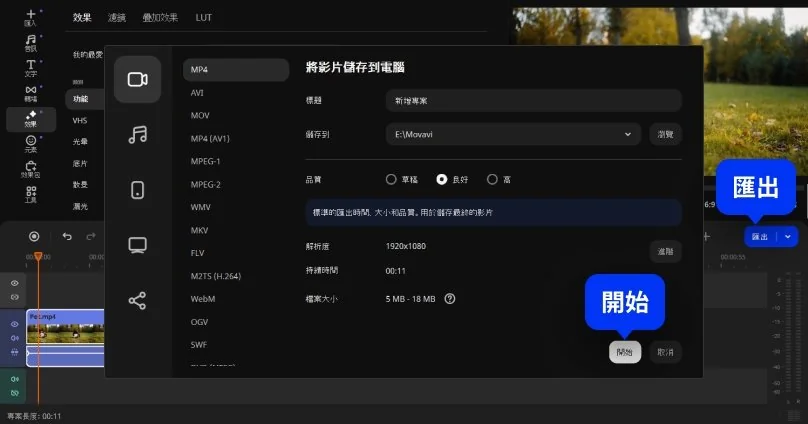Viewport: 808px width, 424px height.
Task: Click the 進階 advanced button
Action: (665, 251)
